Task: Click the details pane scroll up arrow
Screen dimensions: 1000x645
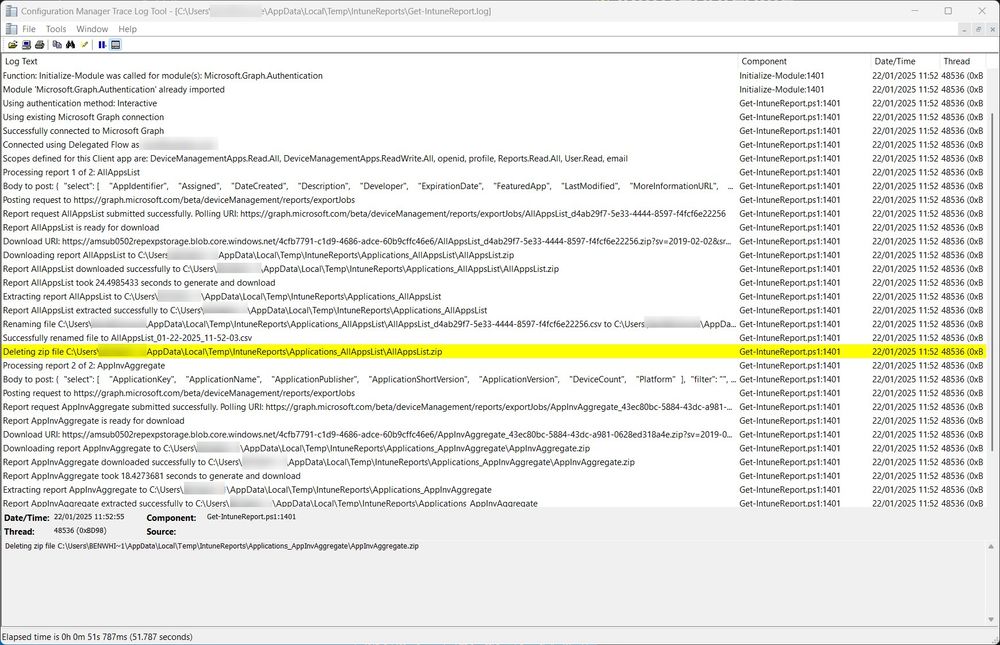Action: [x=990, y=547]
